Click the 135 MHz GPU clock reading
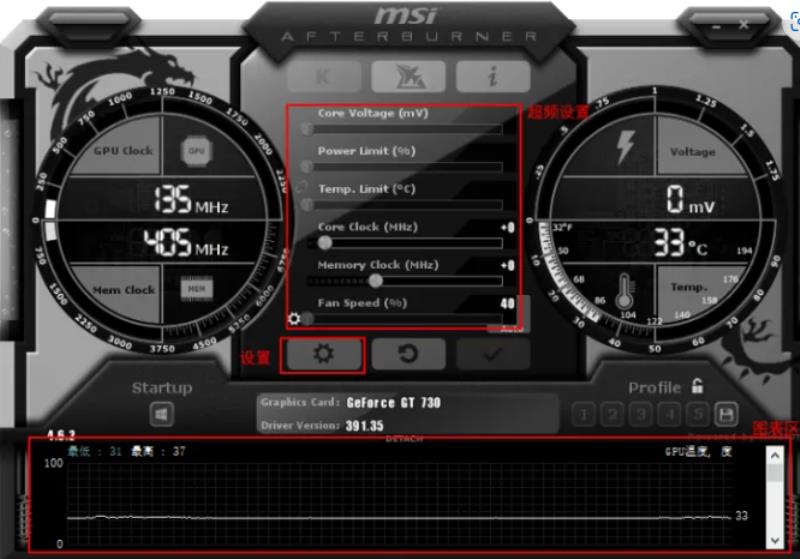The width and height of the screenshot is (800, 559). (191, 199)
